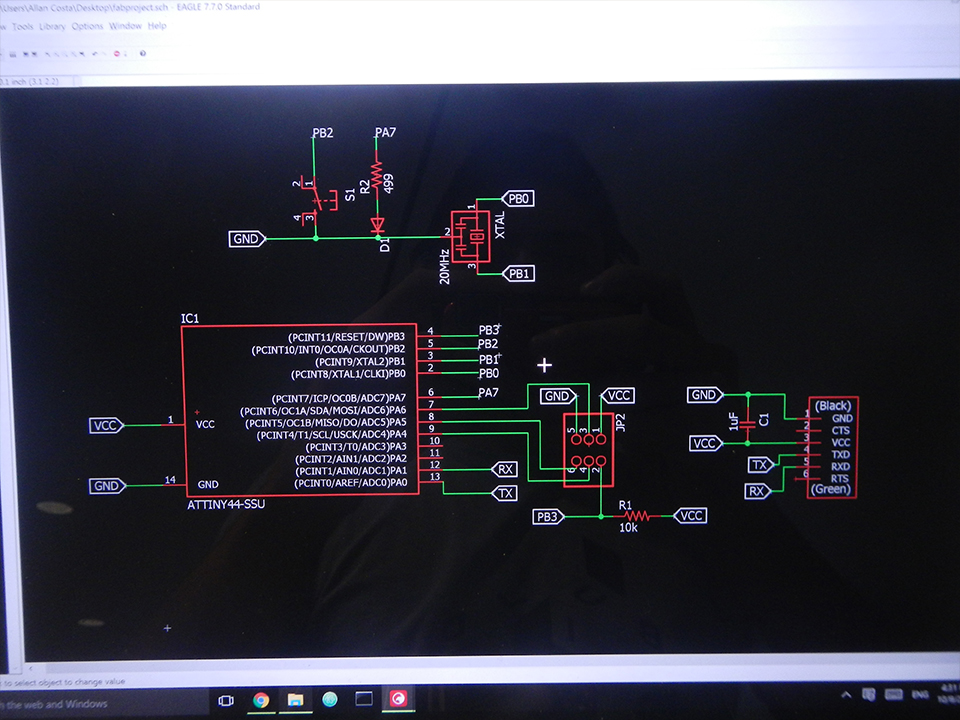
Task: Select the S1 push-button switch symbol
Action: (319, 201)
